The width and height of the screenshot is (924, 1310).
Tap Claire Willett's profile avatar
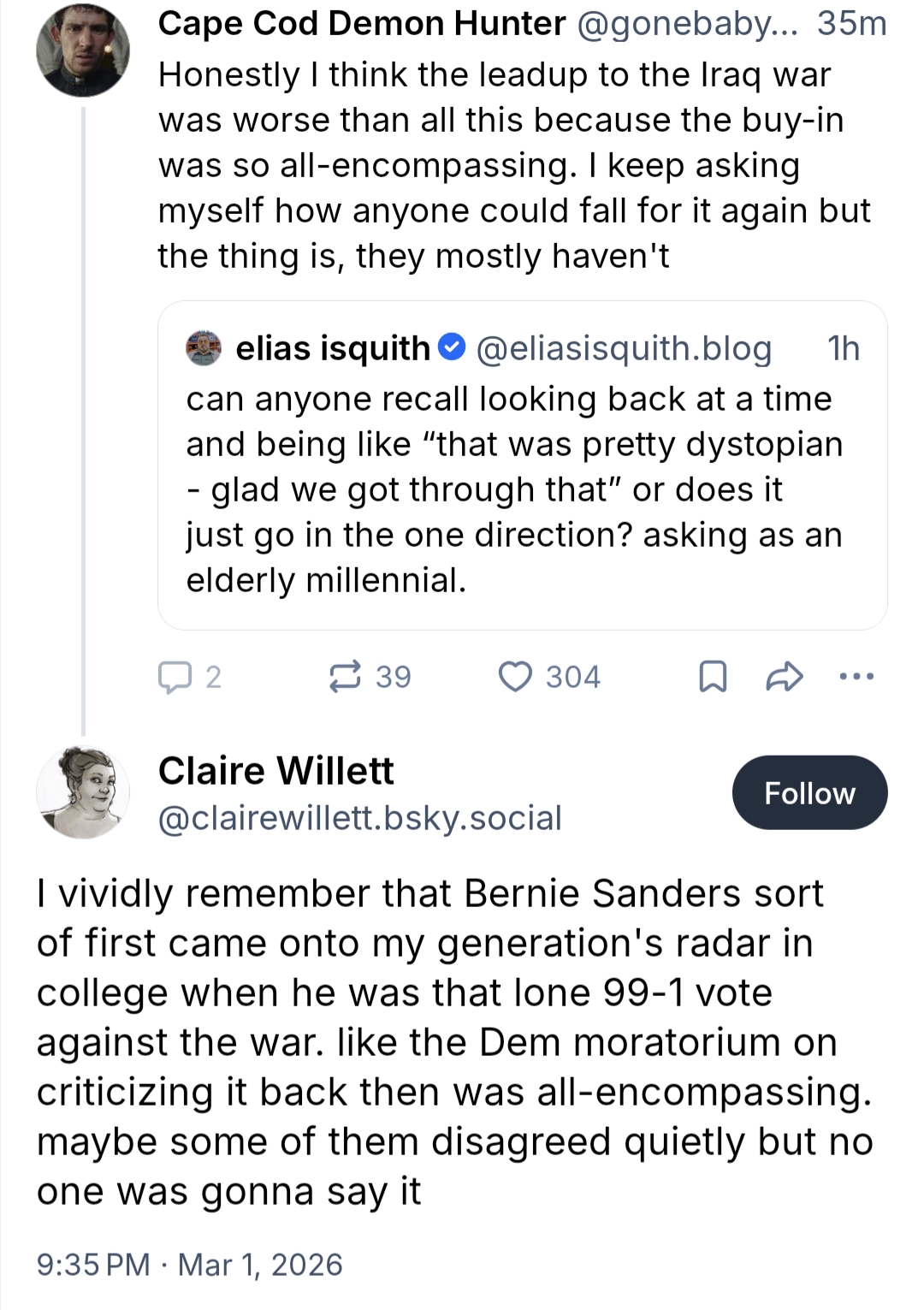(x=83, y=791)
